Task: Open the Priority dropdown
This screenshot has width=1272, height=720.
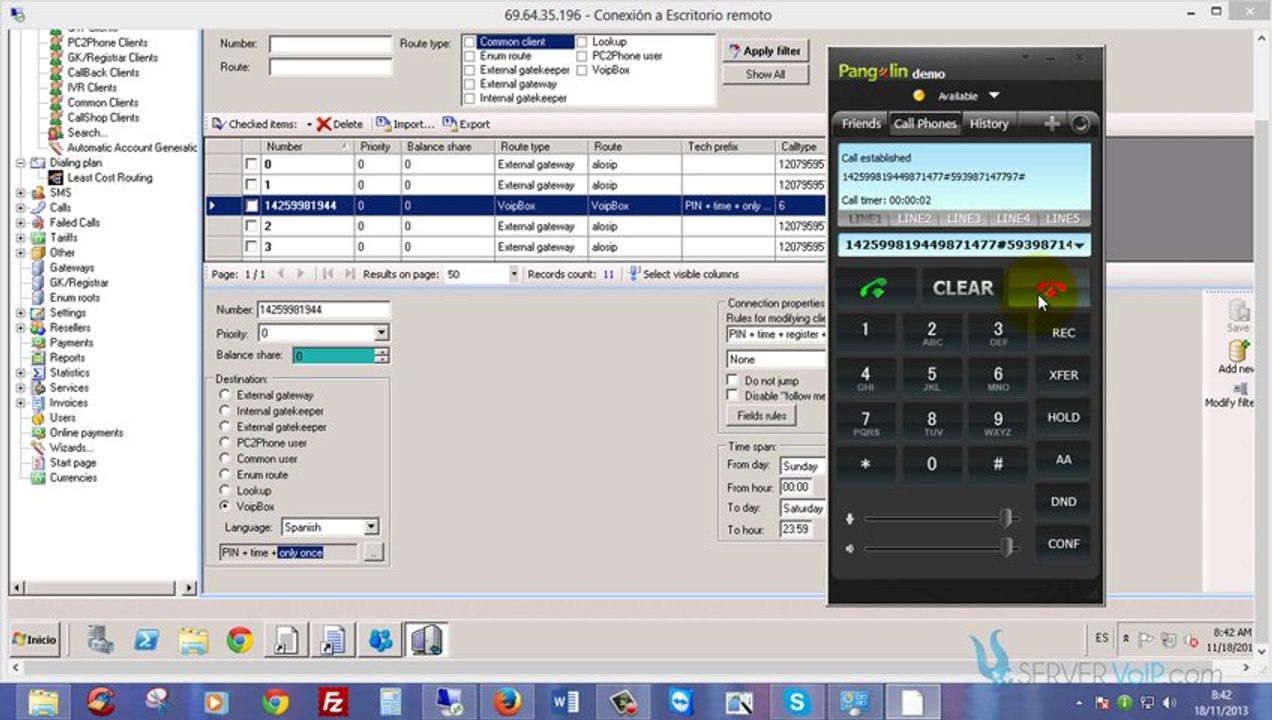Action: [x=381, y=333]
